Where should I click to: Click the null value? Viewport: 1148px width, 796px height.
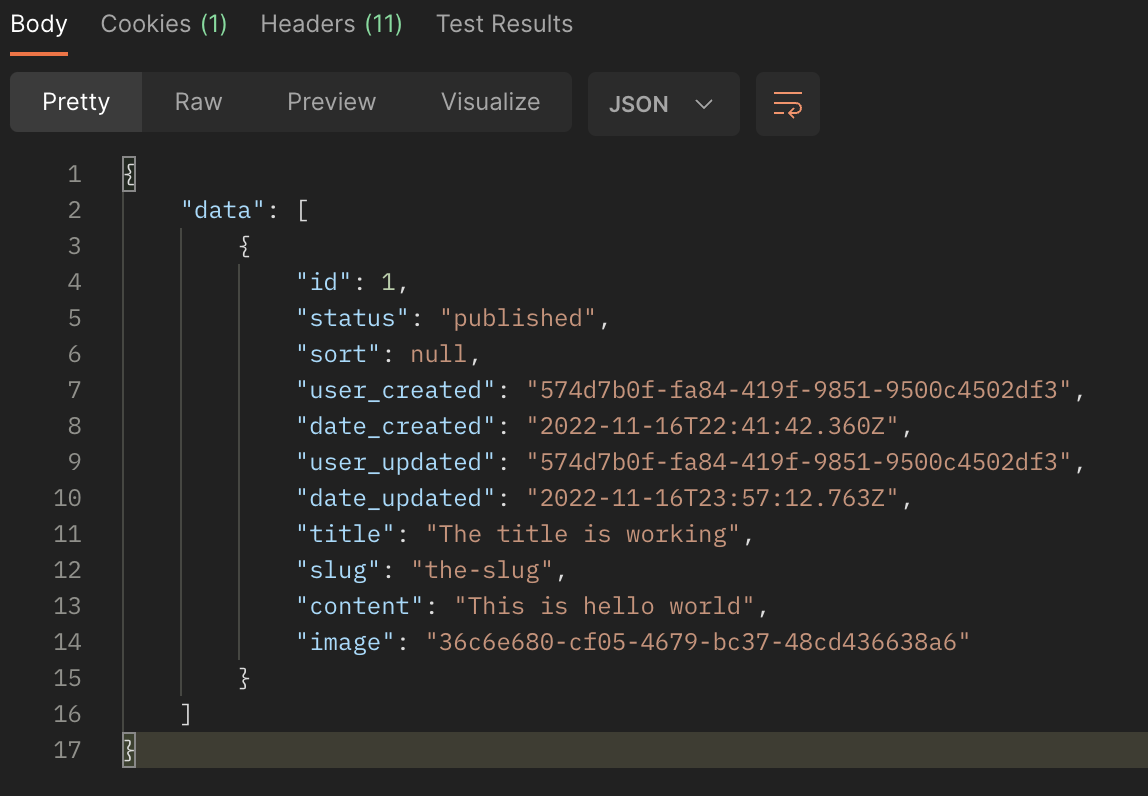439,354
